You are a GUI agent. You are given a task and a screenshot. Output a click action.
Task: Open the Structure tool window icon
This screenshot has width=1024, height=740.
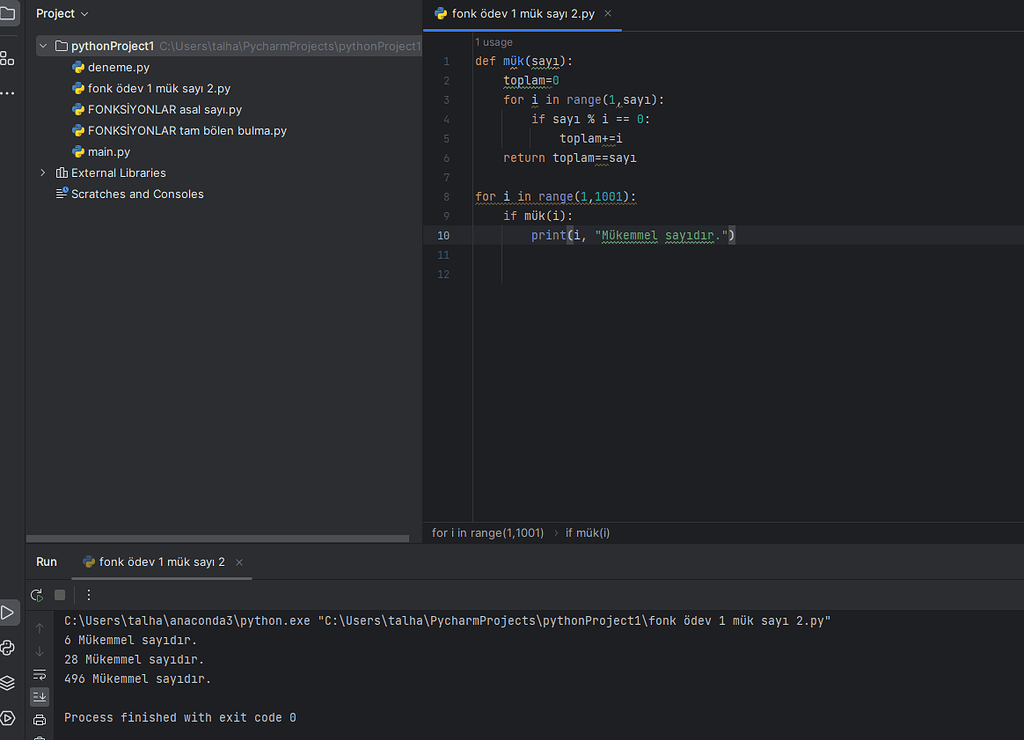click(7, 58)
